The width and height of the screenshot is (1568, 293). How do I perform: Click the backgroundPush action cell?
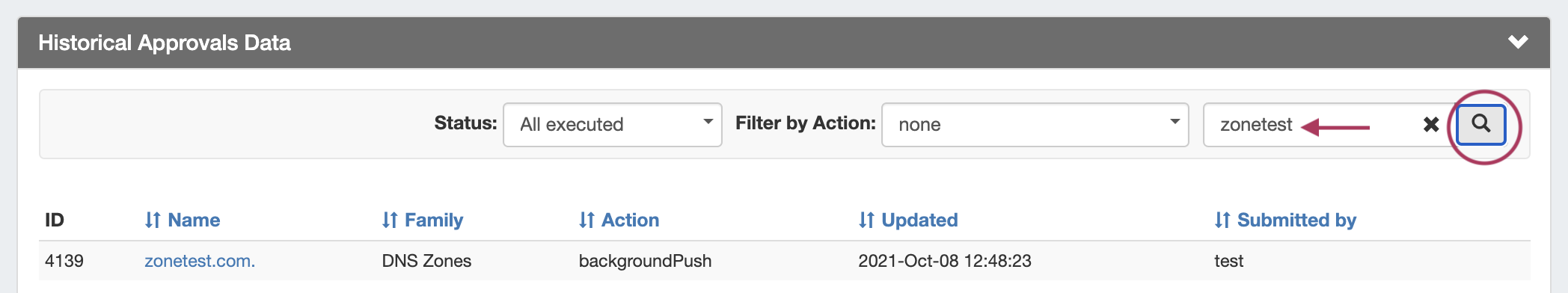645,261
